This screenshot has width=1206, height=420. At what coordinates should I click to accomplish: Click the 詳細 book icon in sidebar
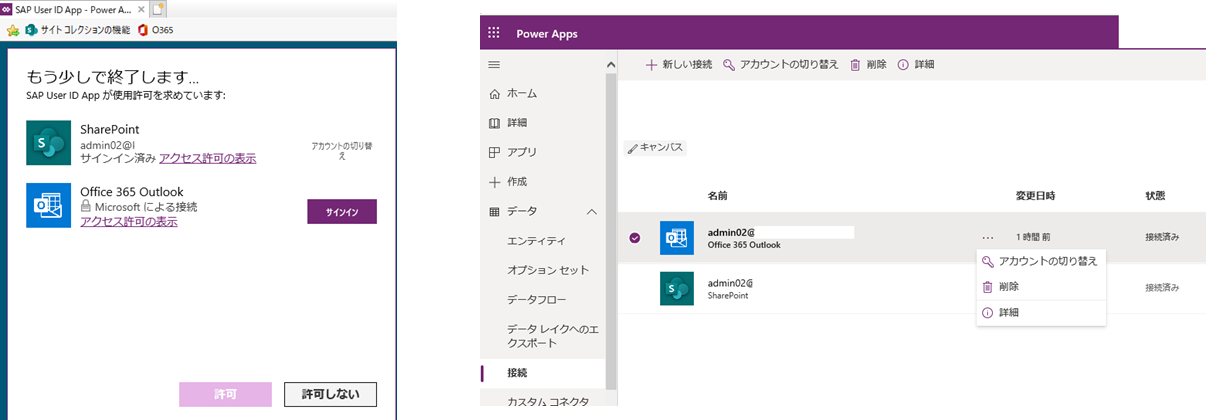(x=494, y=123)
